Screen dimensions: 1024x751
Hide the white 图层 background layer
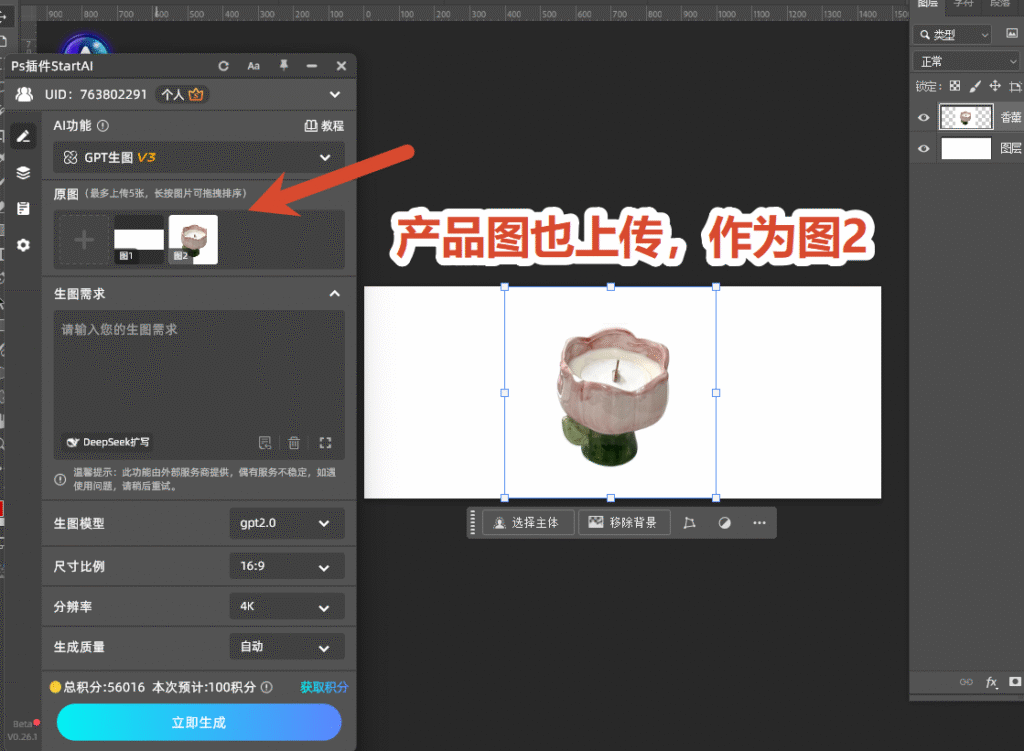tap(923, 148)
